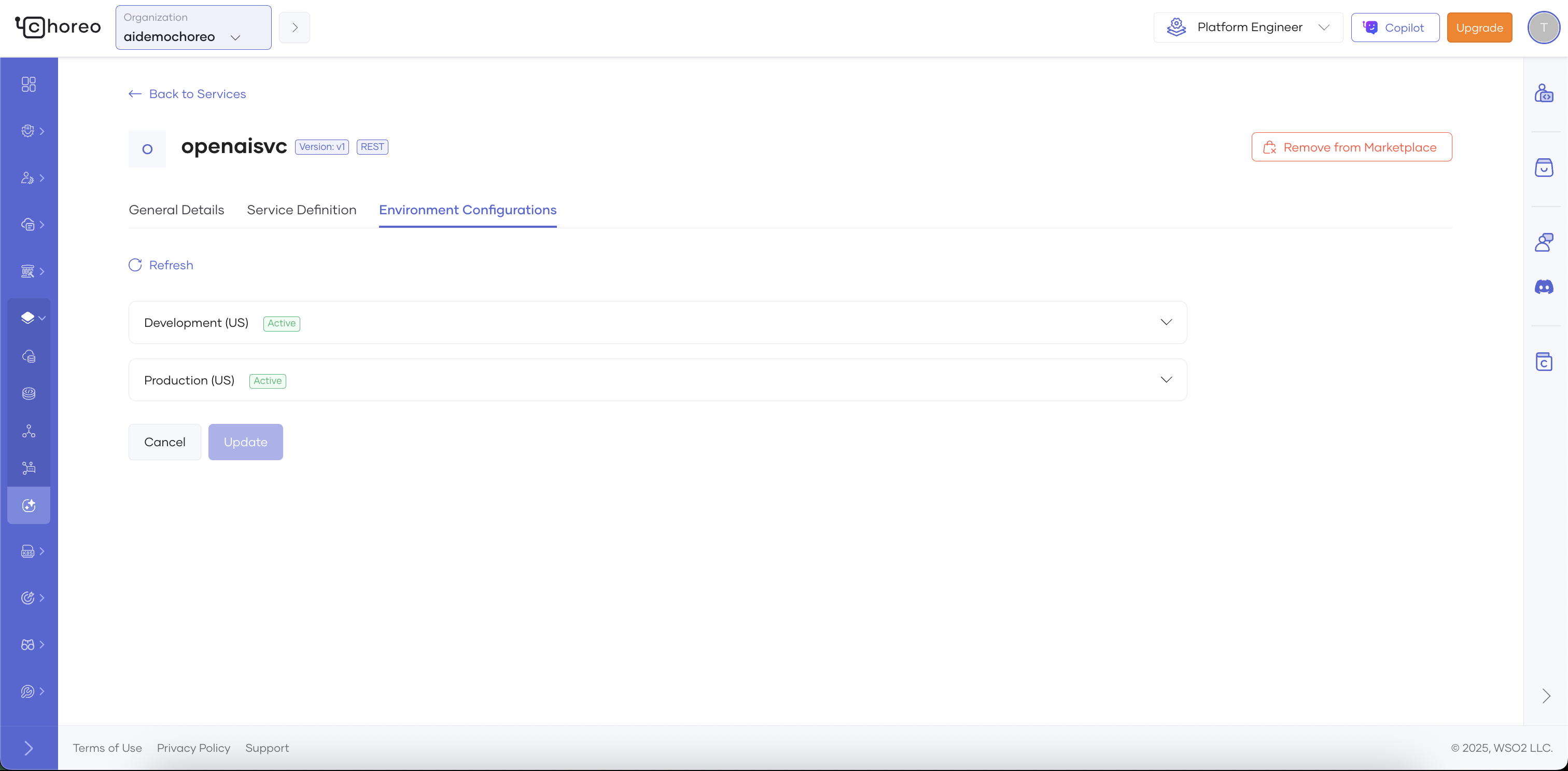Open the shopping bag marketplace icon
The width and height of the screenshot is (1568, 771).
[x=1544, y=168]
